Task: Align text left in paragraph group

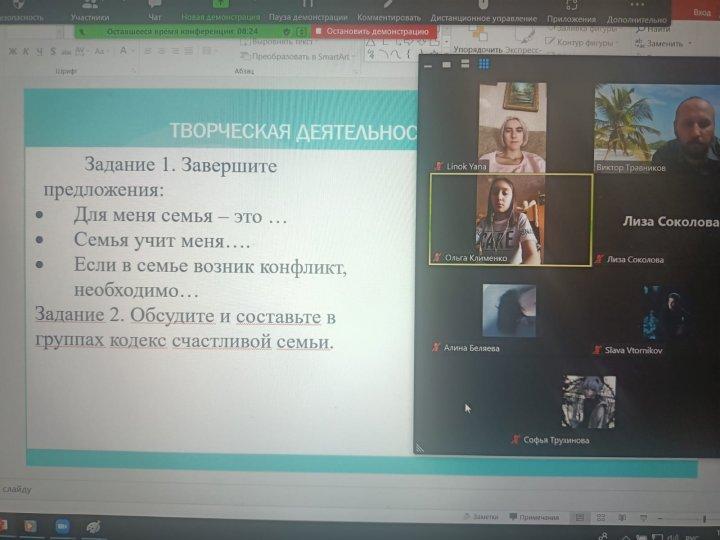Action: point(147,51)
